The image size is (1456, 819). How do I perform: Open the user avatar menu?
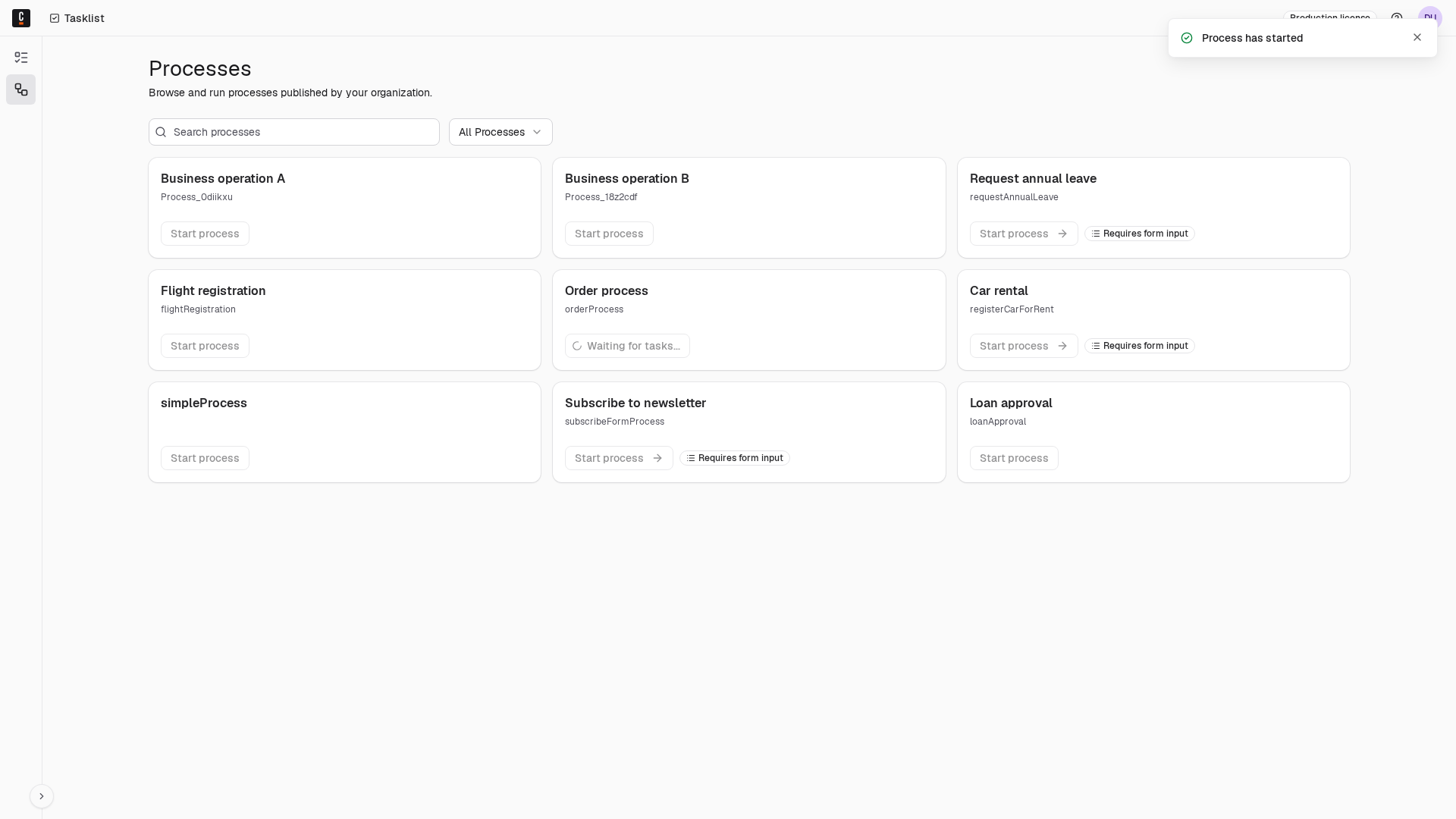(1430, 18)
